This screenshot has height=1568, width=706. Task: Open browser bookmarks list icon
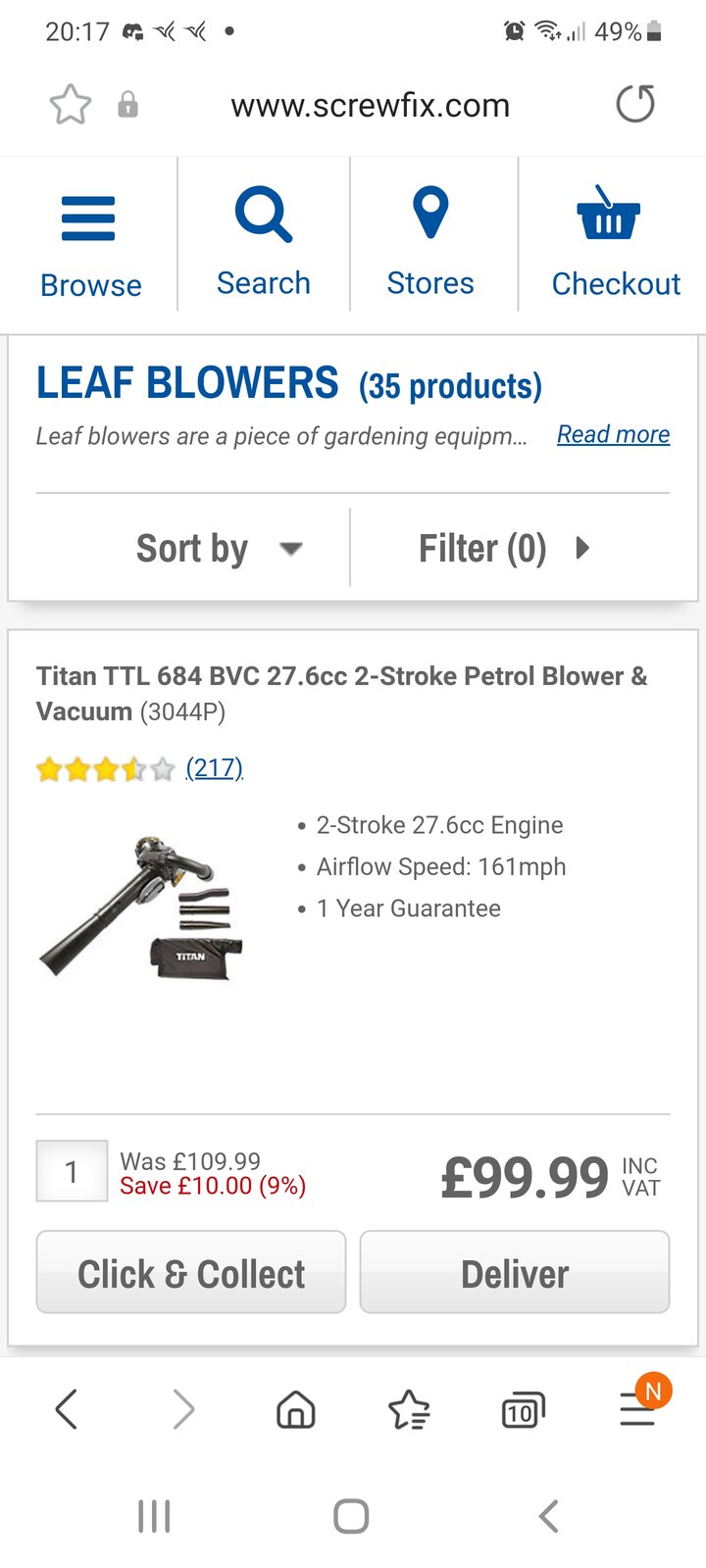click(x=409, y=1411)
